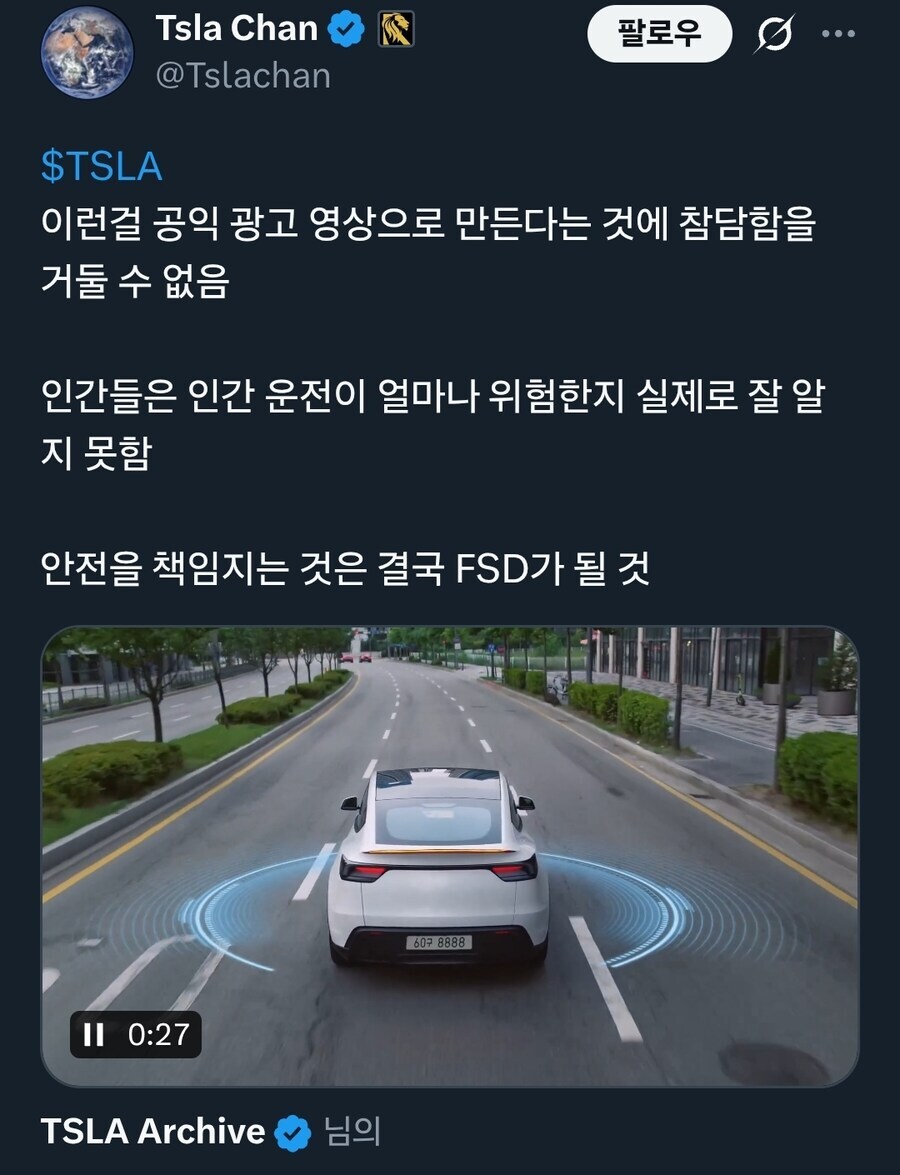Pause the video with the pause icon
The width and height of the screenshot is (900, 1175).
[x=94, y=1035]
